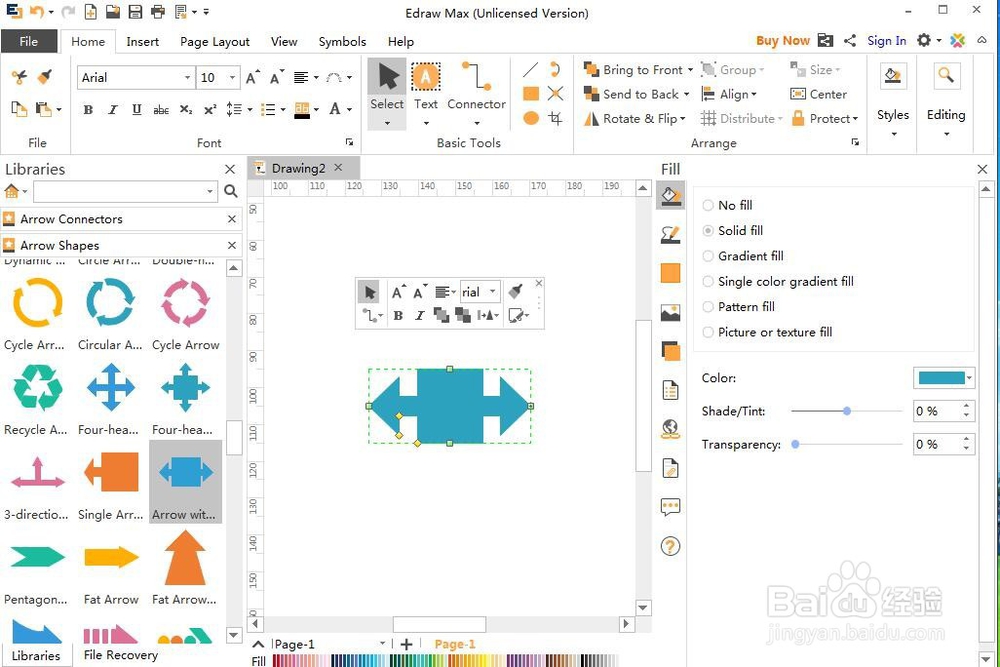Pick the rectangle shape tool
Viewport: 1000px width, 667px height.
point(531,94)
